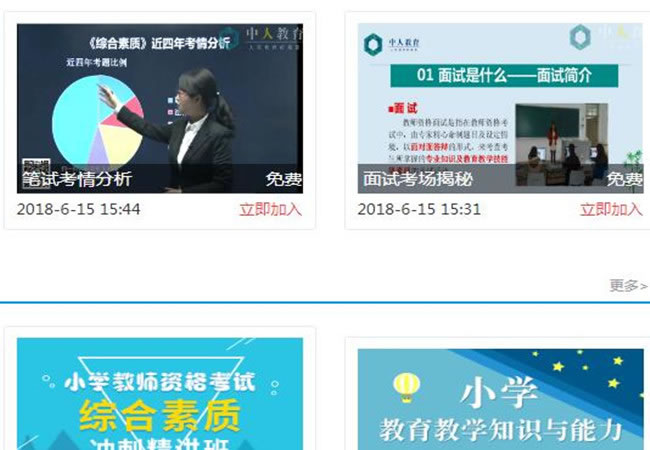The height and width of the screenshot is (450, 650).
Task: Open the 笔试考情分析 video thumbnail
Action: coord(160,109)
